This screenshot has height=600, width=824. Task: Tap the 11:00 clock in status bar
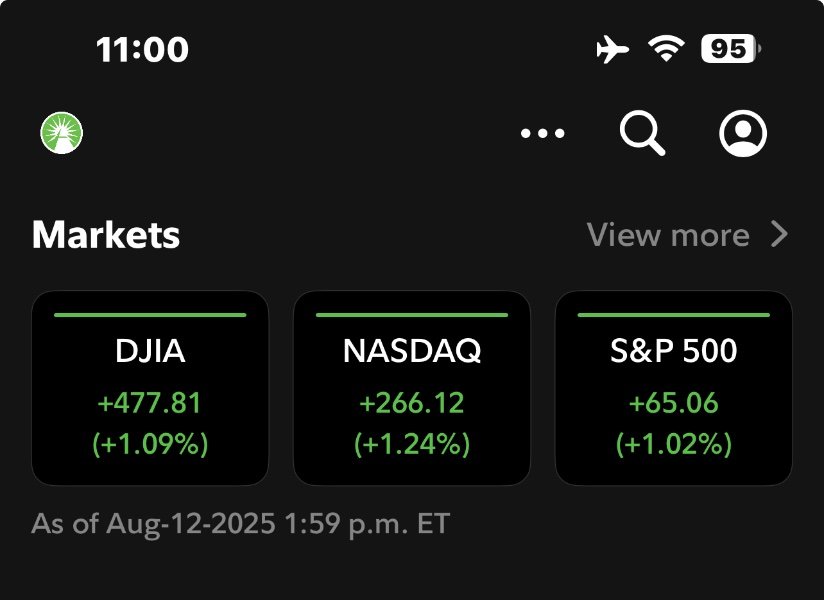point(142,49)
